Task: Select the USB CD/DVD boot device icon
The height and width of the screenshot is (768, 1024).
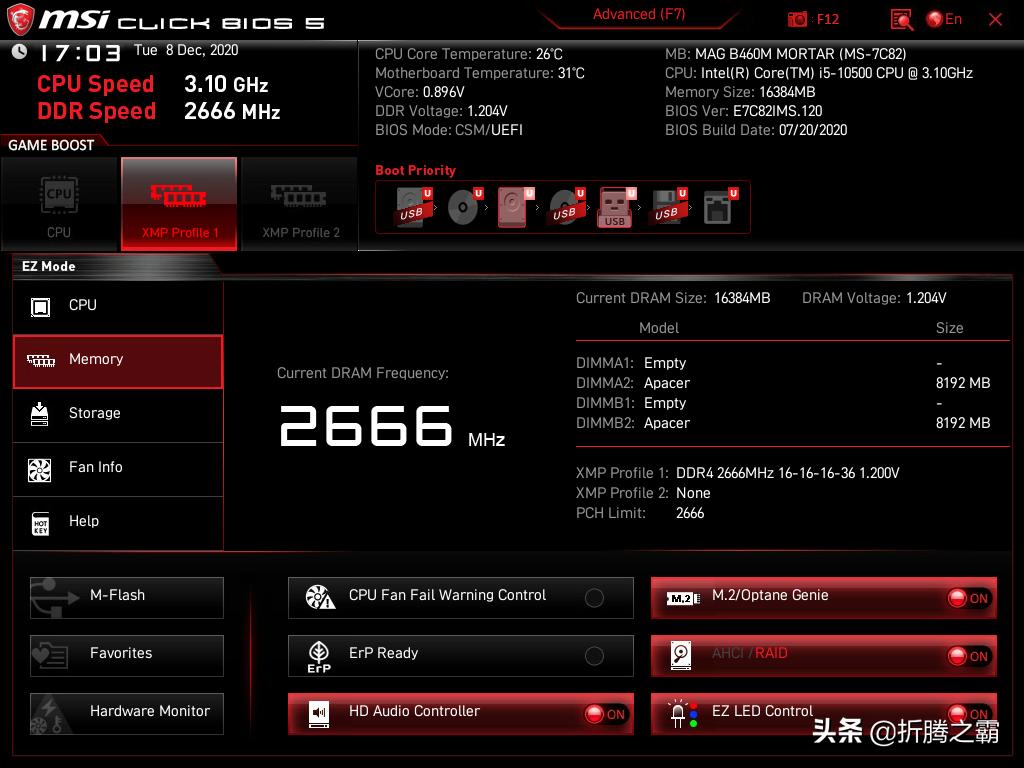Action: coord(566,207)
